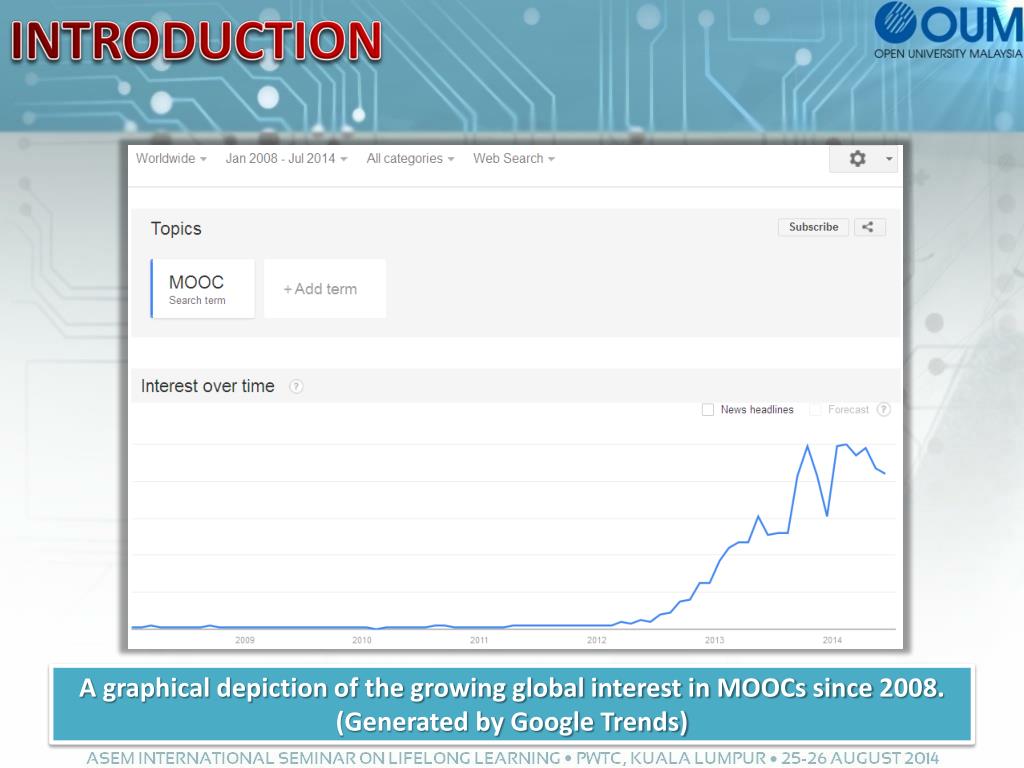Open the Jan 2008 - Jul 2014 date dropdown
The image size is (1024, 768).
[286, 159]
